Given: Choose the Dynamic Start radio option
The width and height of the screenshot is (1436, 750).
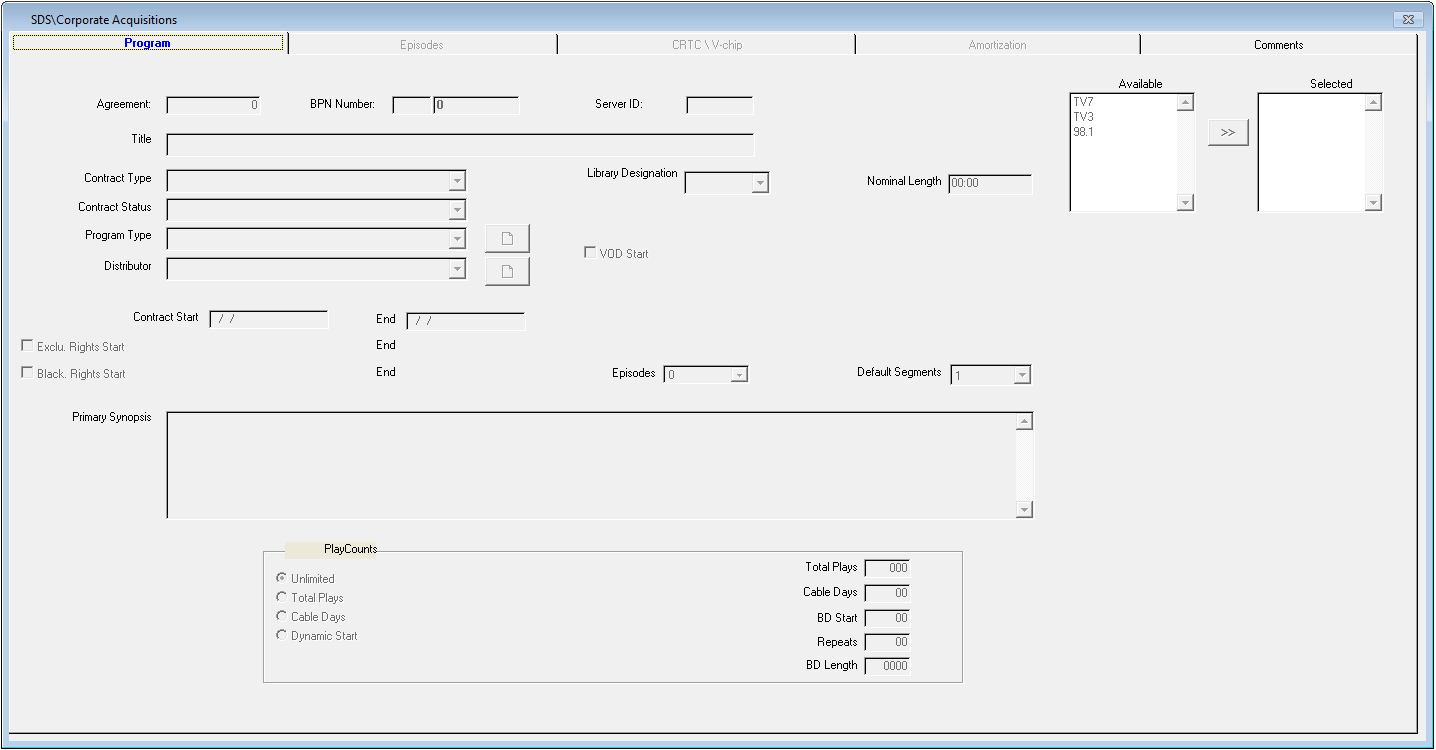Looking at the screenshot, I should point(282,635).
